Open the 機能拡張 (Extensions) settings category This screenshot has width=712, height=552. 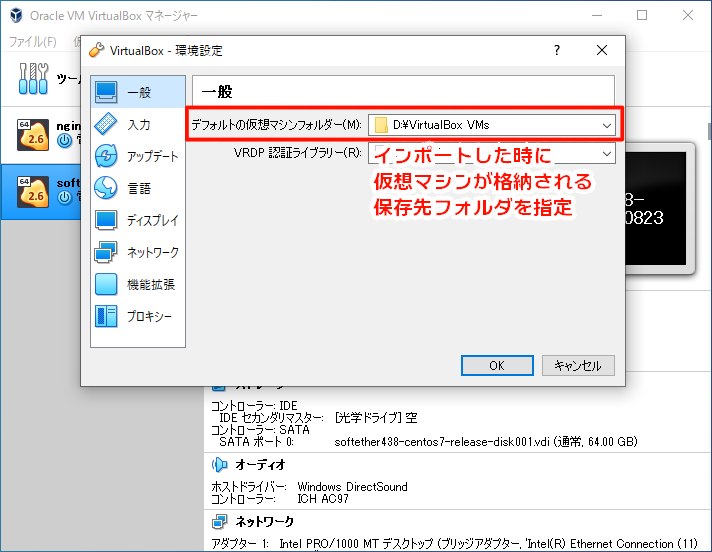(x=138, y=284)
